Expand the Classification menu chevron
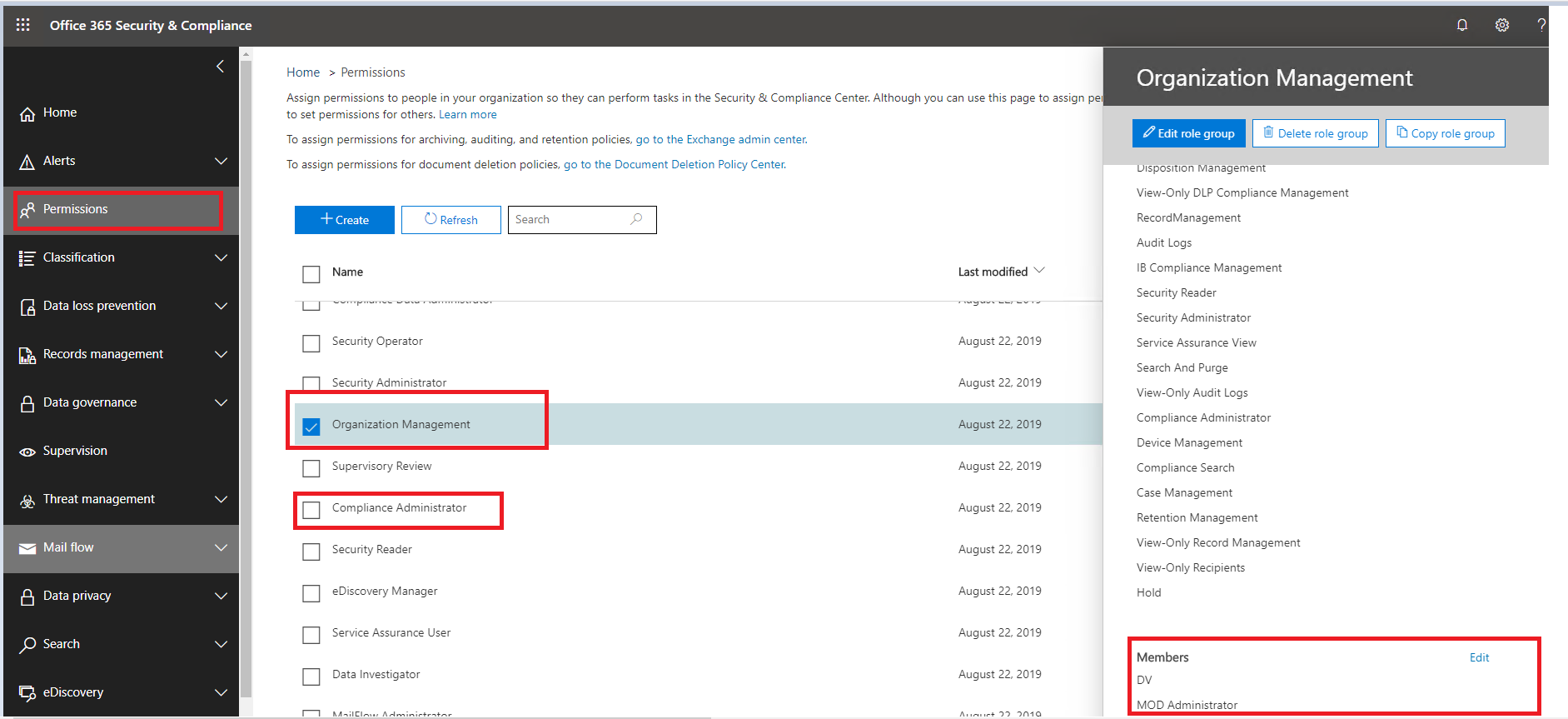 coord(221,257)
